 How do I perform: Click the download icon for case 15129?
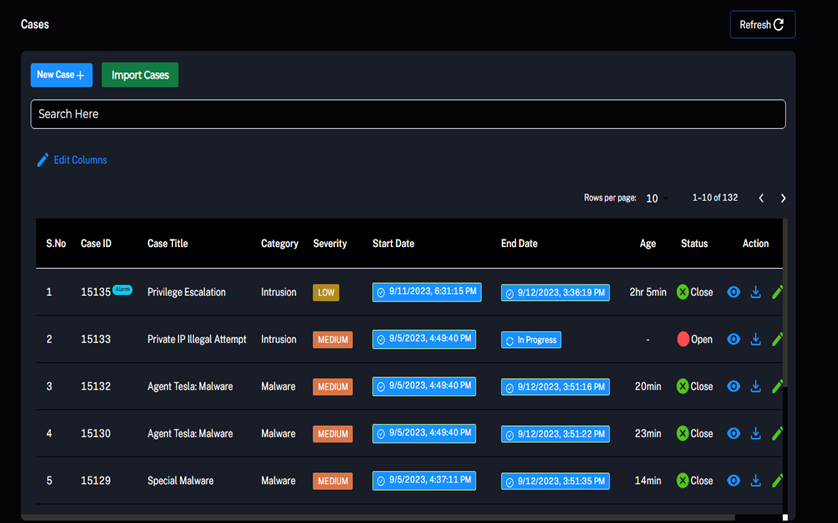[x=756, y=481]
